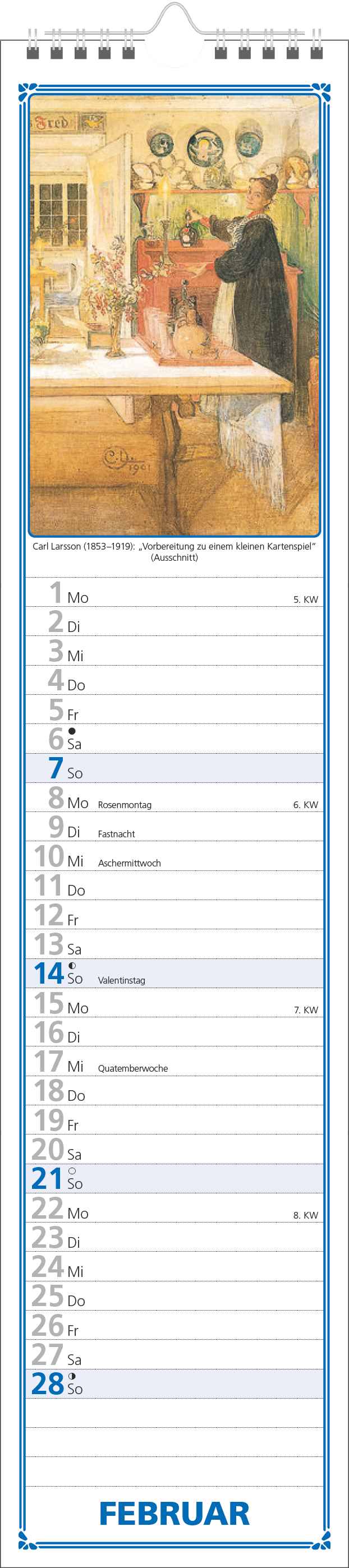Click Sunday 7 highlighted row

click(x=174, y=768)
